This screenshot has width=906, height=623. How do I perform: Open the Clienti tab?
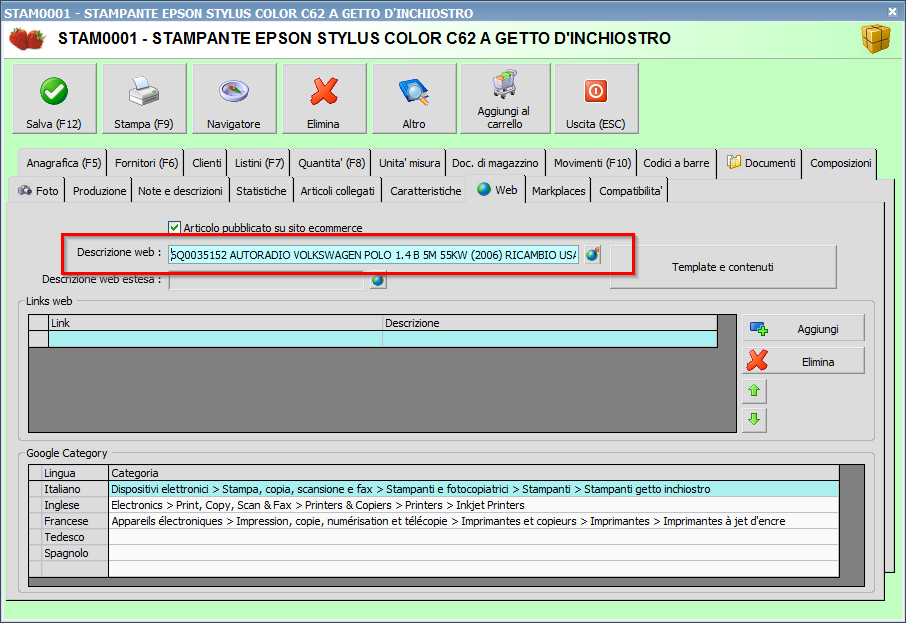coord(206,164)
